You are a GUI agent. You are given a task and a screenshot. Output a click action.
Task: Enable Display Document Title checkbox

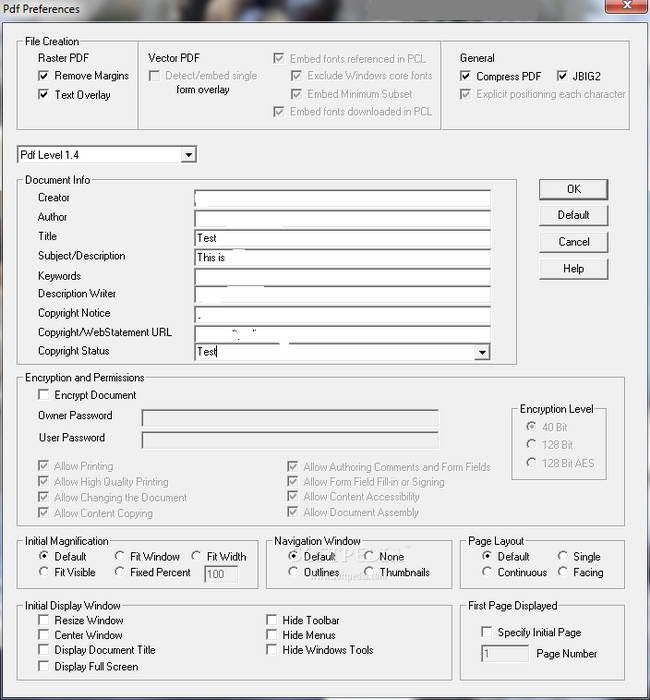click(x=43, y=649)
